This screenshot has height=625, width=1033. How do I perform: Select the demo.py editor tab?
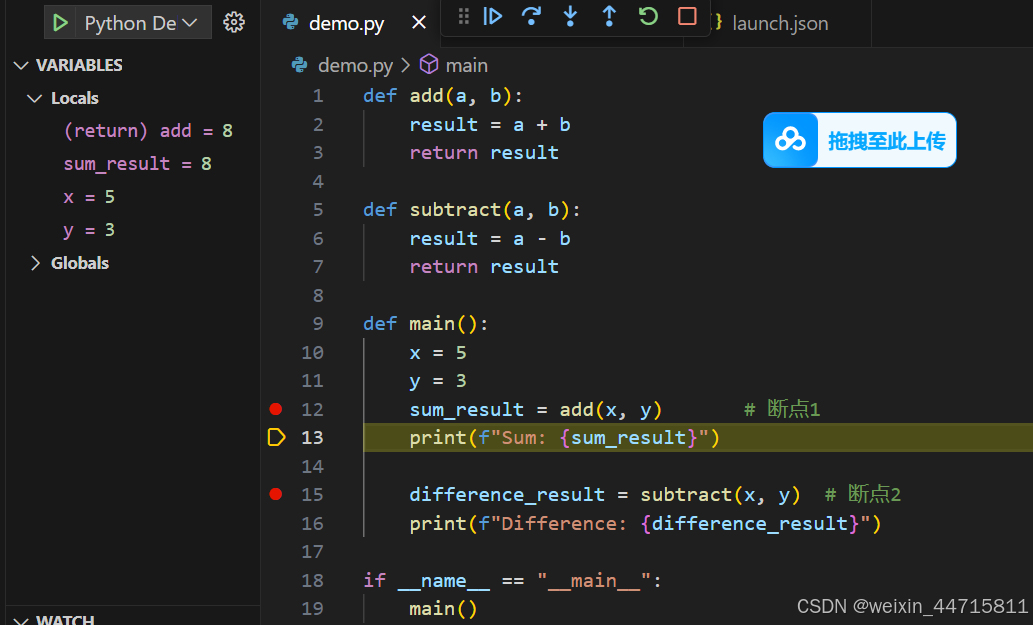[345, 22]
